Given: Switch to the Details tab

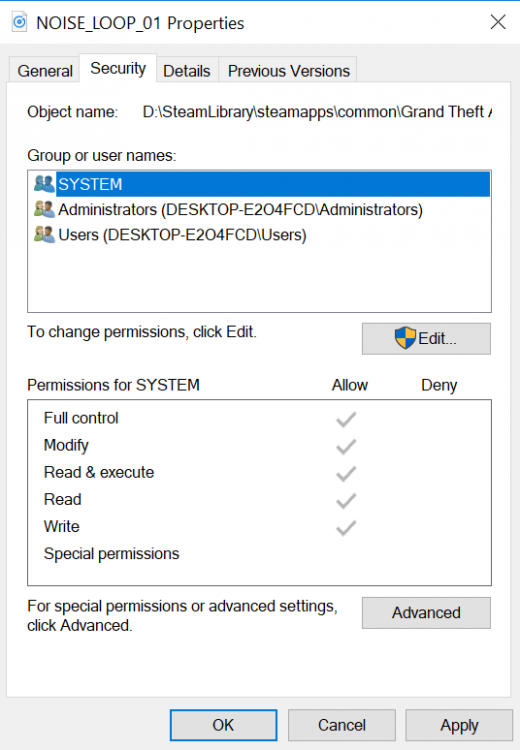Looking at the screenshot, I should [x=187, y=71].
